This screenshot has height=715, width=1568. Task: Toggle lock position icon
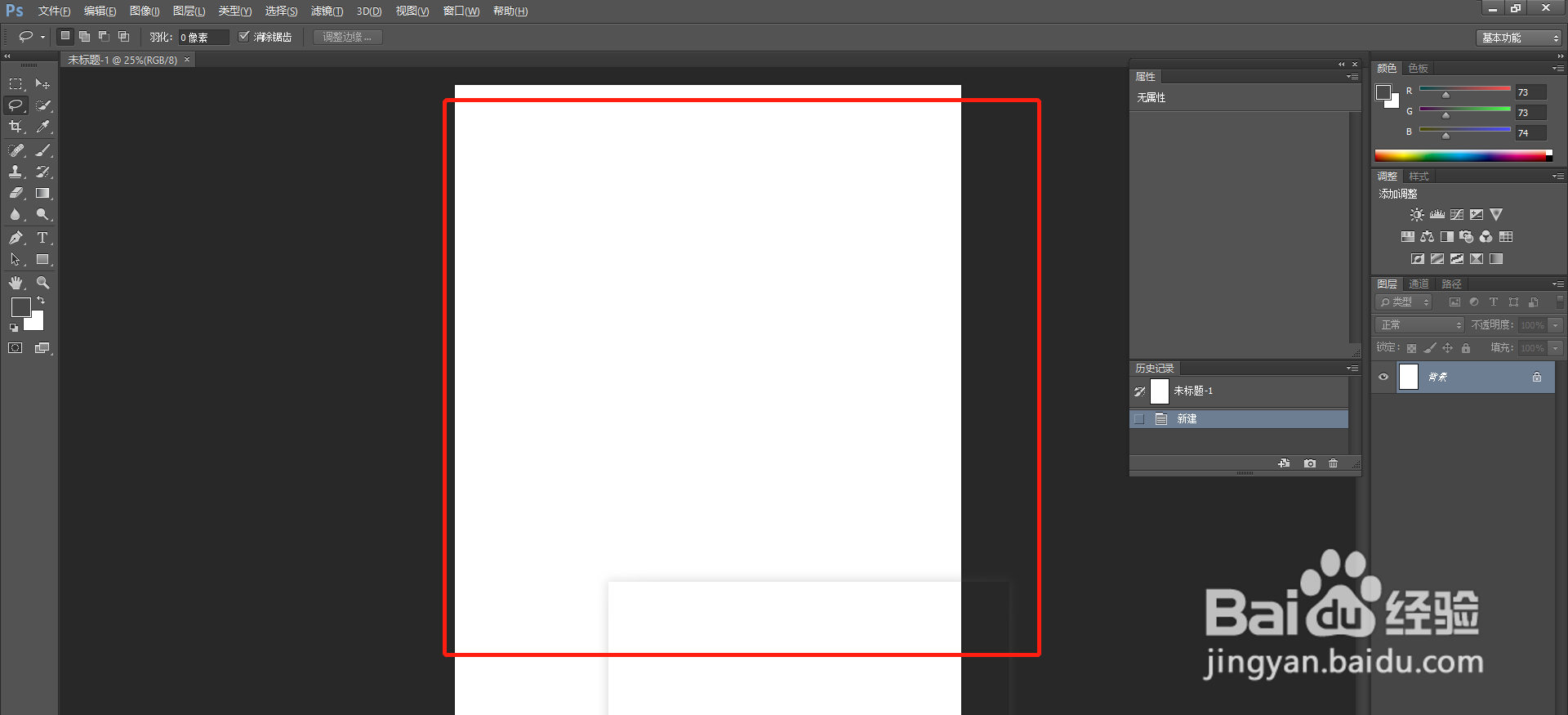point(1448,348)
